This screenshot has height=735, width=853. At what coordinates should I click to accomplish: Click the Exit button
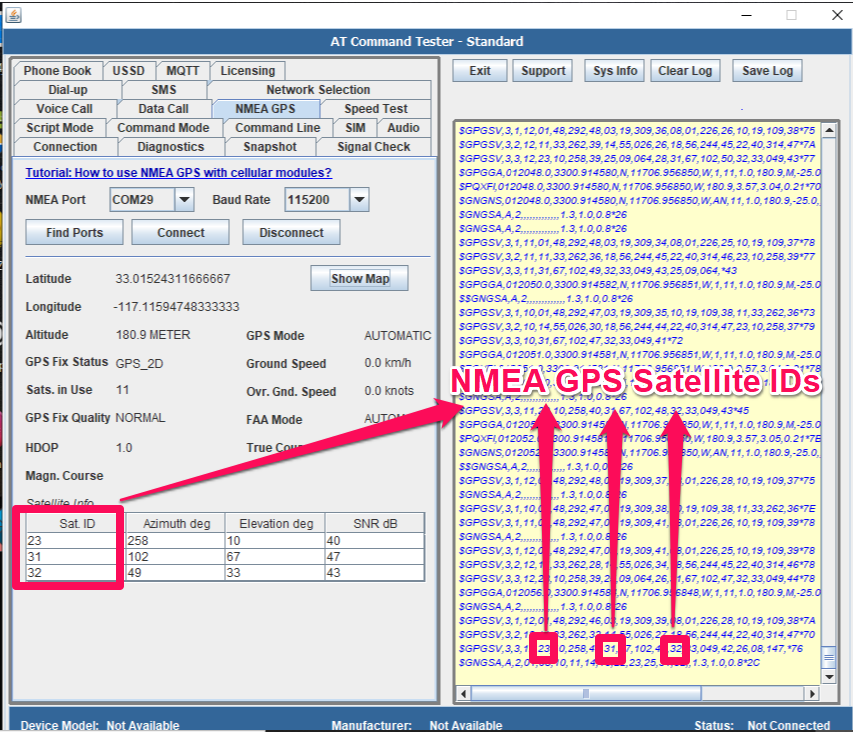coord(480,71)
